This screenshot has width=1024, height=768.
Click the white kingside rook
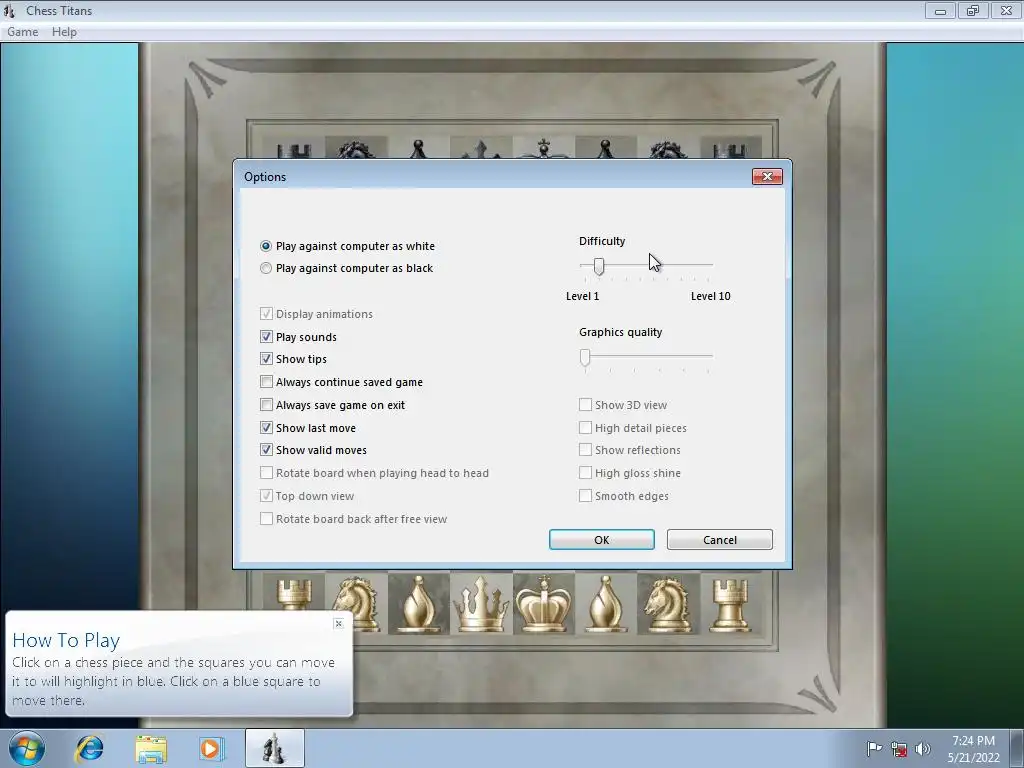coord(730,604)
